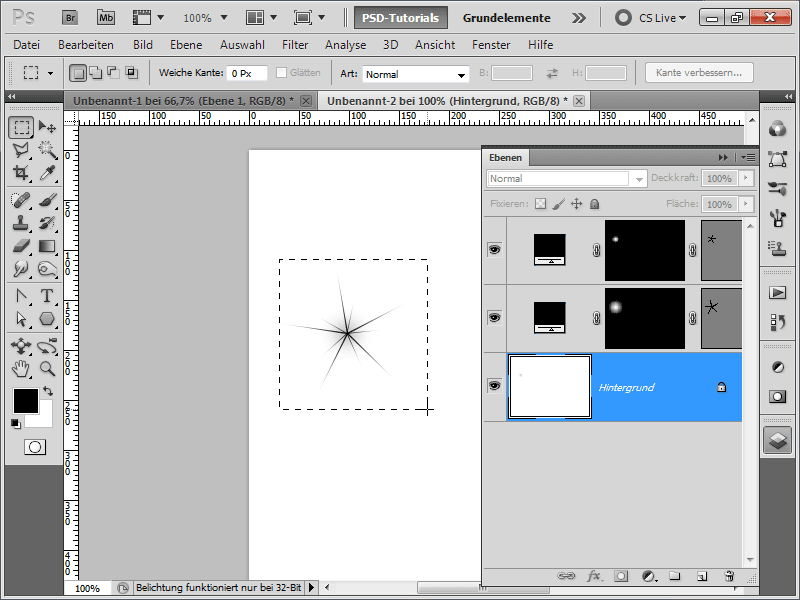Viewport: 800px width, 600px height.
Task: Launch Adobe Bridge
Action: point(70,18)
